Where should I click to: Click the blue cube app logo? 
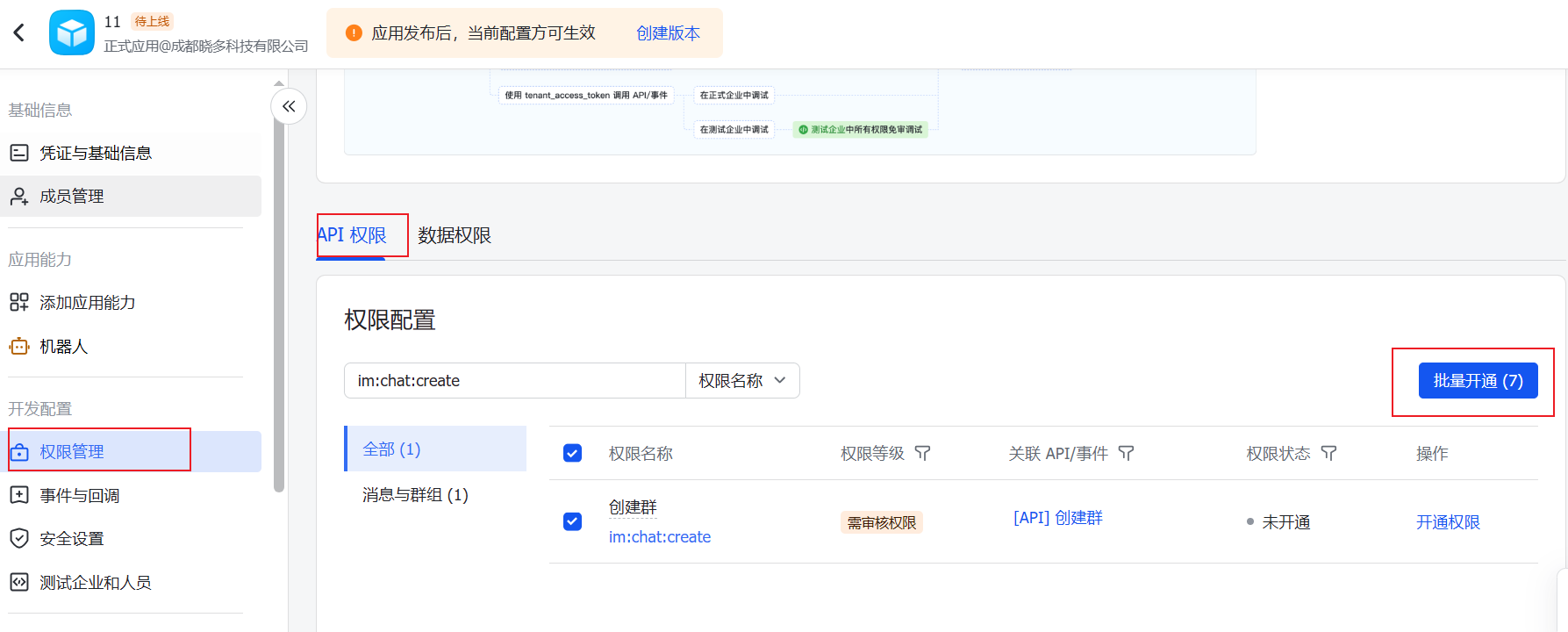(x=72, y=33)
